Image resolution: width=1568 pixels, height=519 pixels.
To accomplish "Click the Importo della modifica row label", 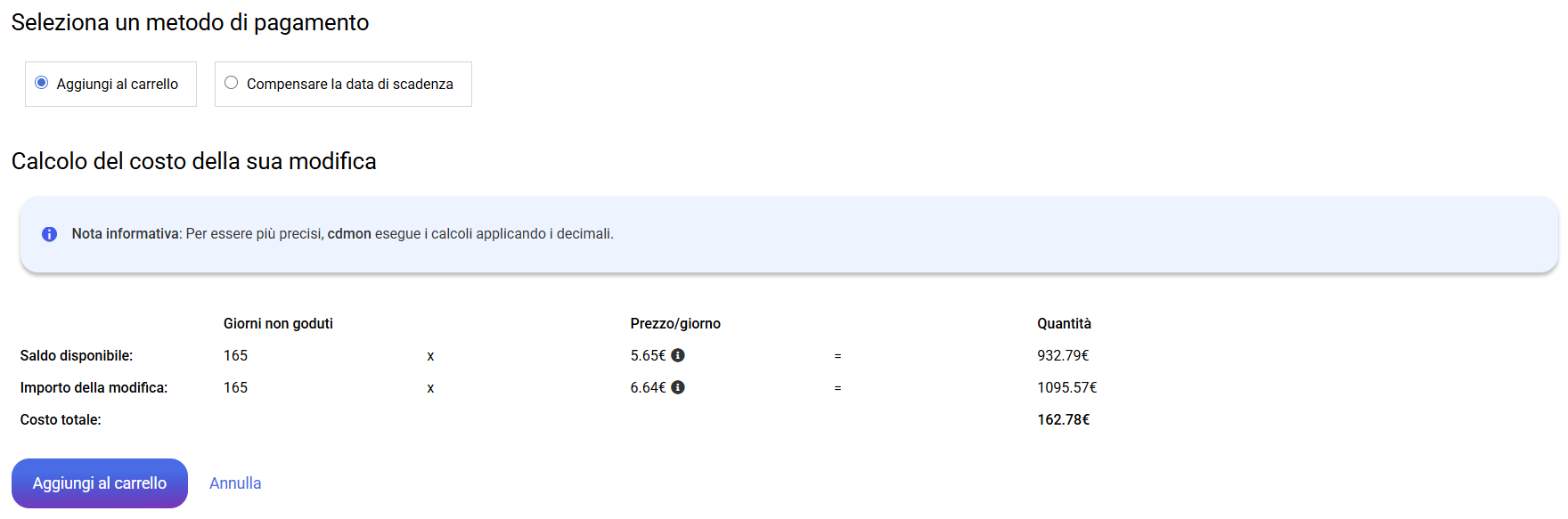I will 94,388.
